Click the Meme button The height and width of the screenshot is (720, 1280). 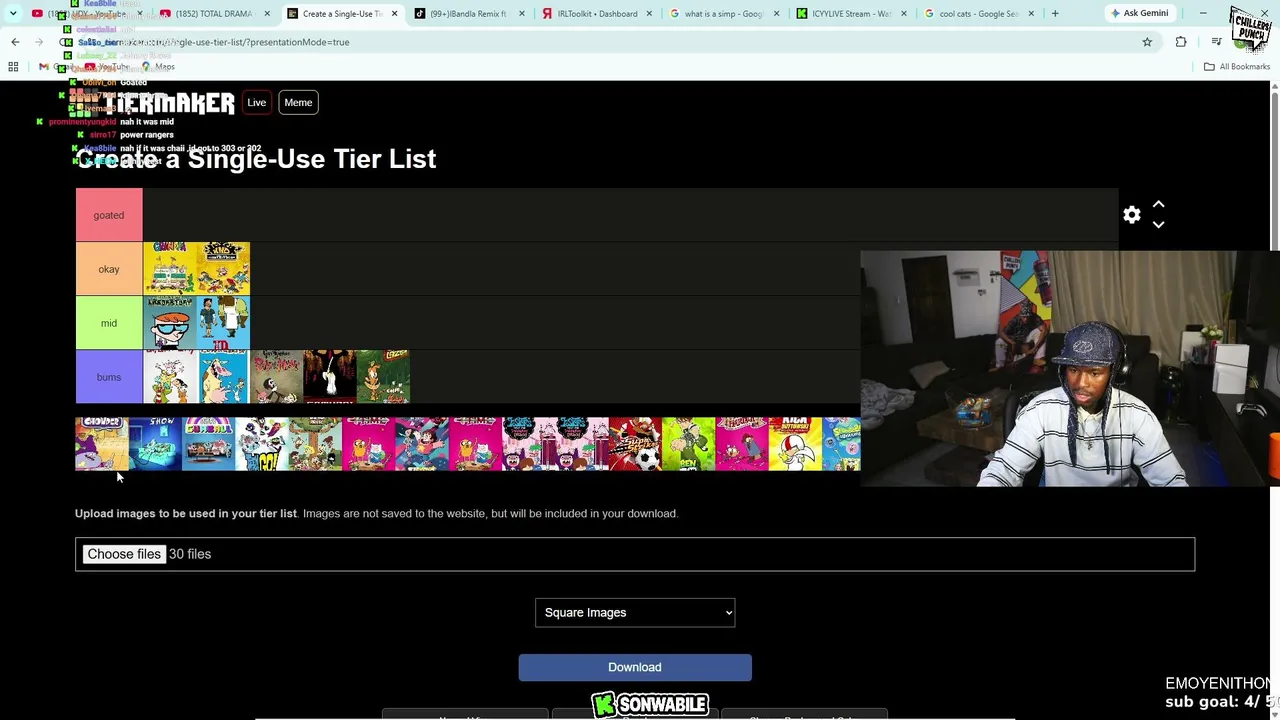coord(298,103)
